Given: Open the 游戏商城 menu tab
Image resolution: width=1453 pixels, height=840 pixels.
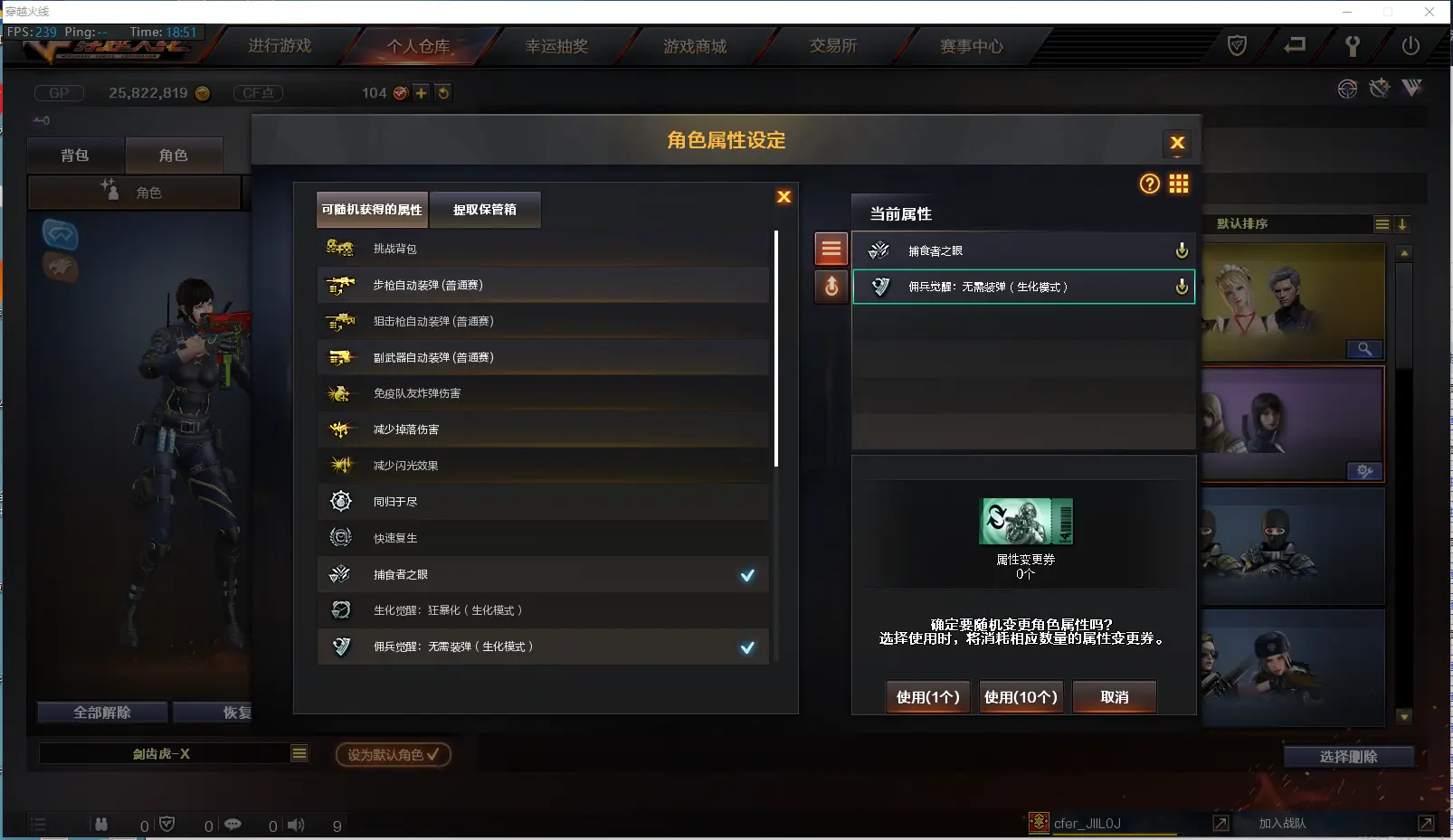Looking at the screenshot, I should [695, 46].
